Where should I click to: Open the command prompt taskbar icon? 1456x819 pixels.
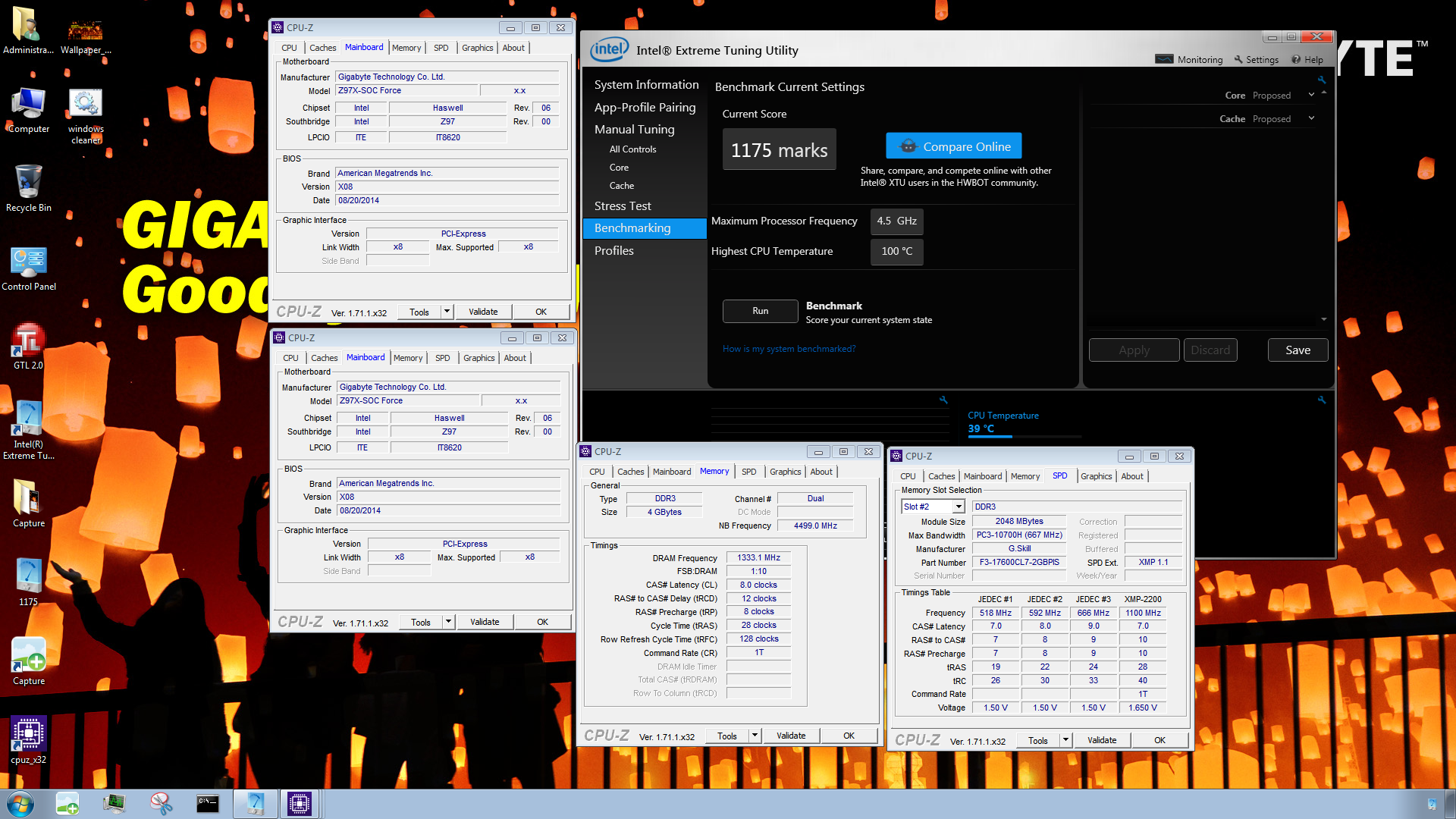(208, 804)
